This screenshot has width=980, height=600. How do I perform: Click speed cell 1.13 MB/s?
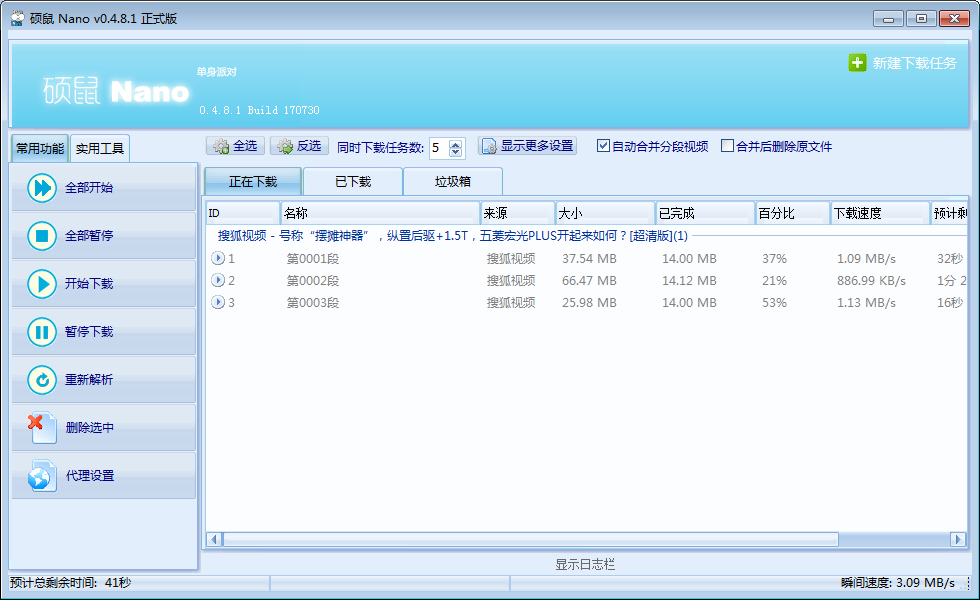point(866,302)
